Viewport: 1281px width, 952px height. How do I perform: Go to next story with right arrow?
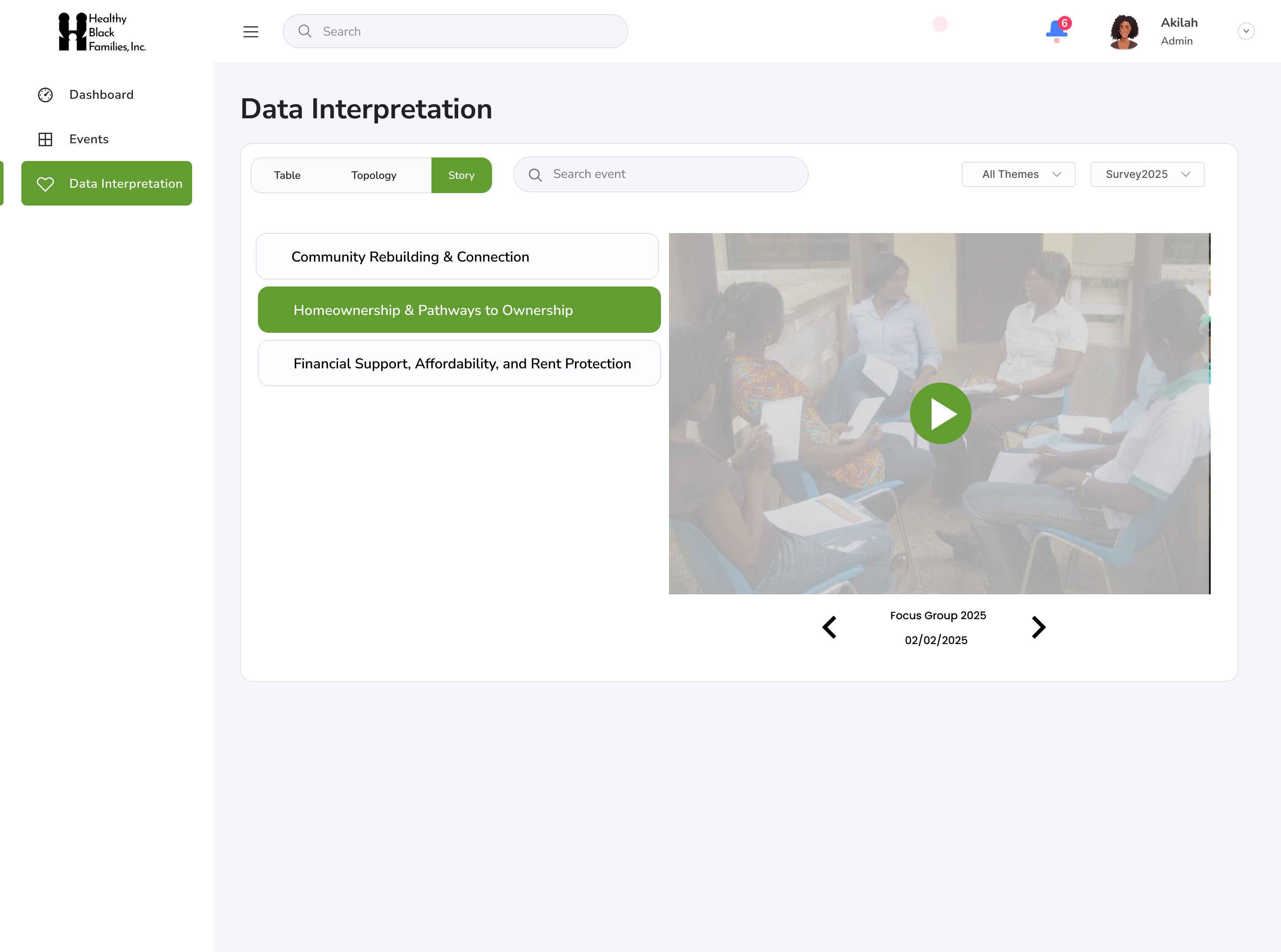click(1038, 627)
